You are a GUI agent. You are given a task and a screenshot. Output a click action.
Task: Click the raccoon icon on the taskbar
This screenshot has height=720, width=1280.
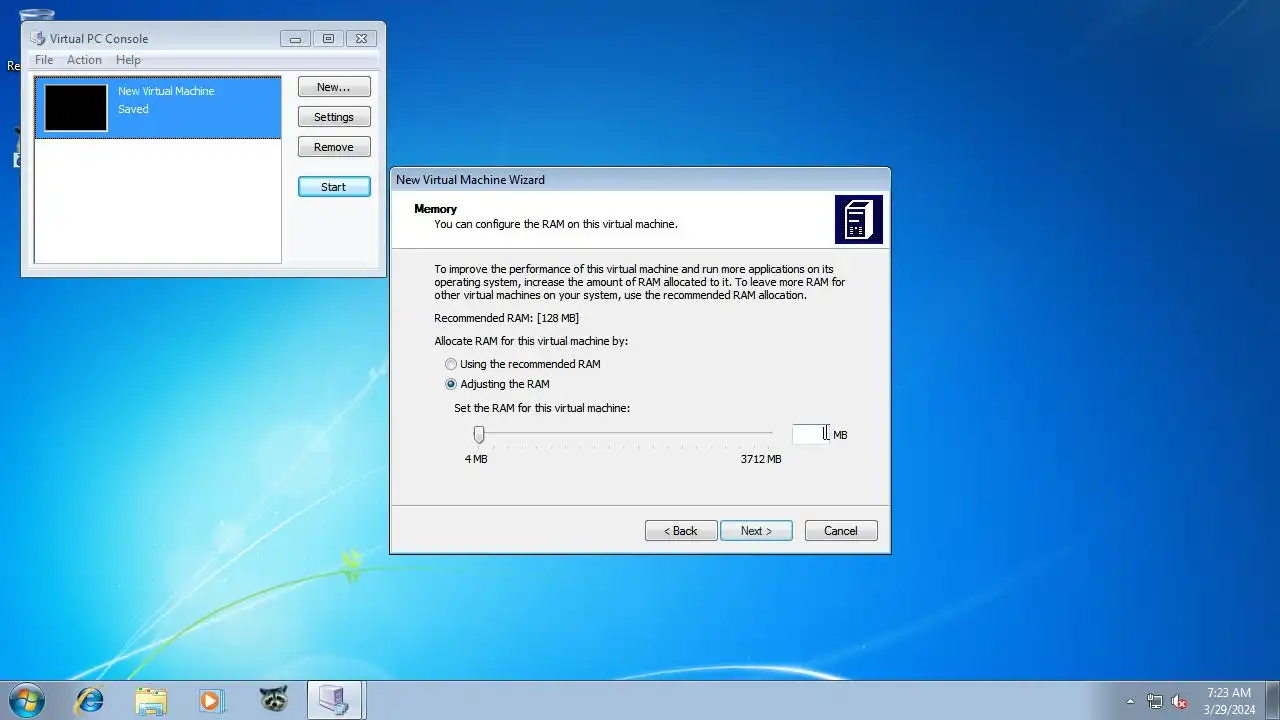tap(273, 700)
